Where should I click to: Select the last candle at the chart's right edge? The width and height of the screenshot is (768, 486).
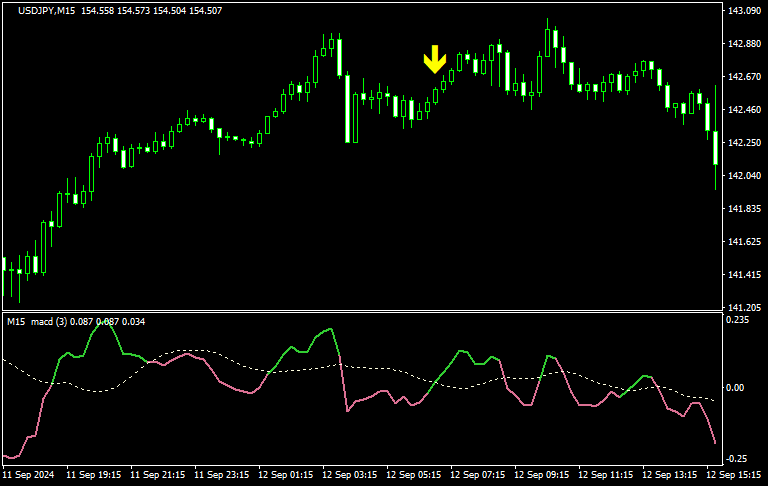tap(716, 148)
